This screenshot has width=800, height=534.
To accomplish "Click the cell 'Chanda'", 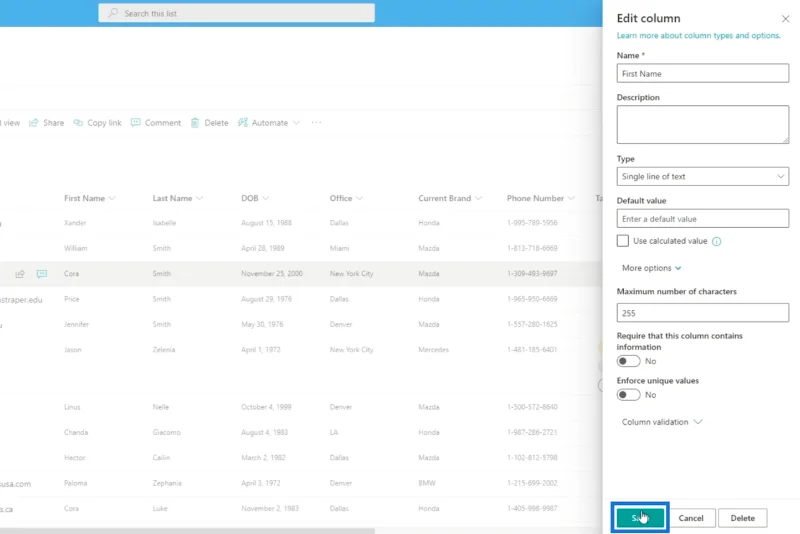I will [x=76, y=433].
